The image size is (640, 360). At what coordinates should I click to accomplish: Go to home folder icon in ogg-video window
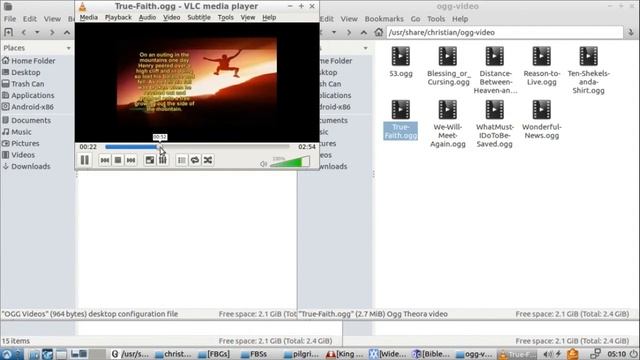coord(379,32)
